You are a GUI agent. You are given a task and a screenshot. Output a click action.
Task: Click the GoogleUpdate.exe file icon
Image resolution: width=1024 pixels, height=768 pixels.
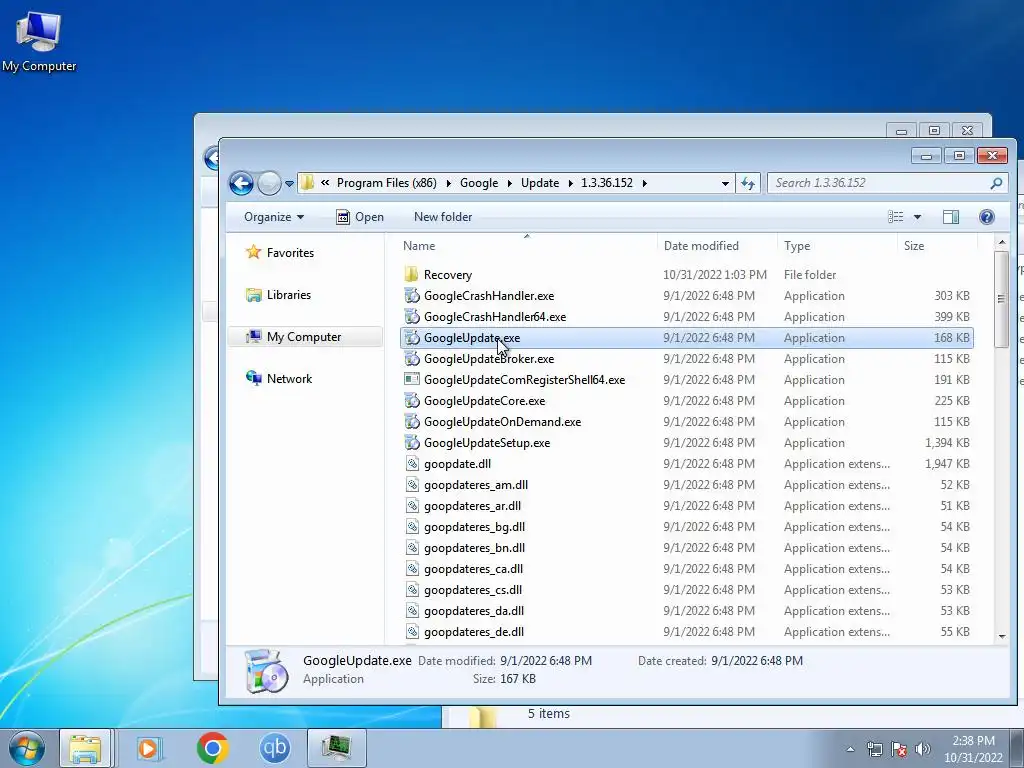pos(411,338)
